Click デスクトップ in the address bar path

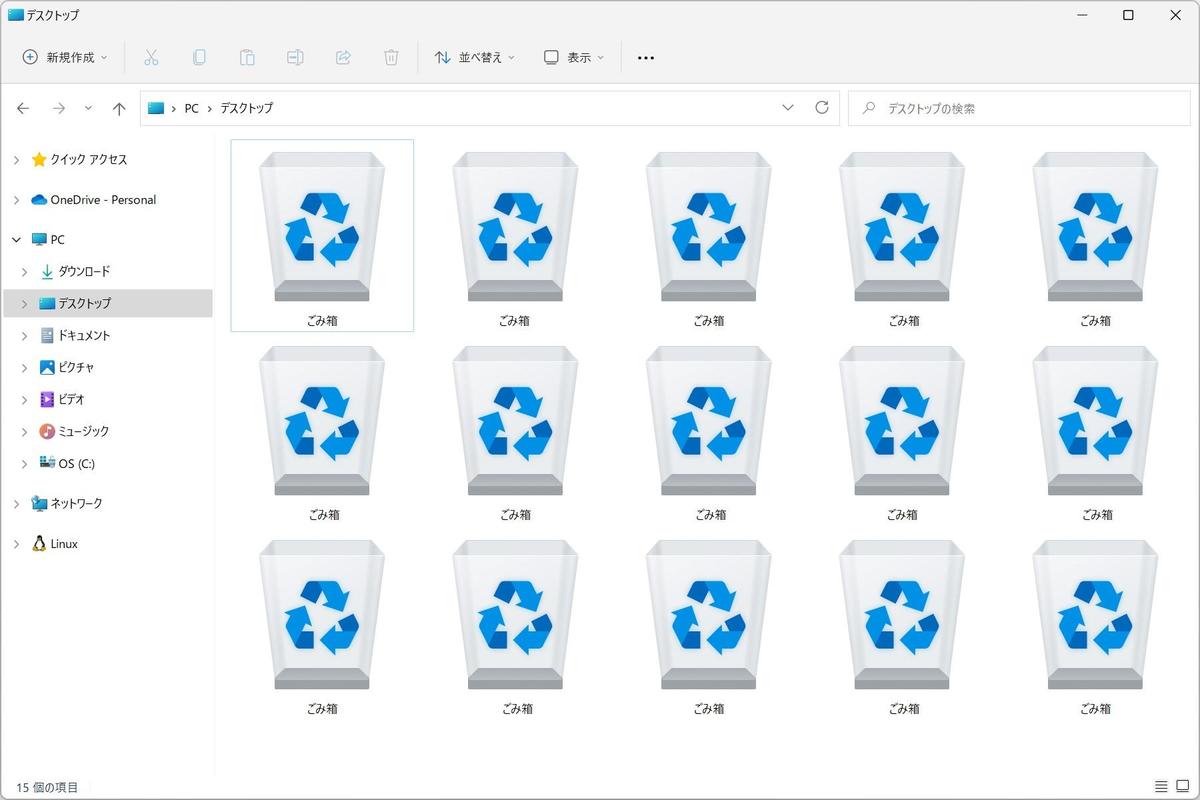point(246,108)
